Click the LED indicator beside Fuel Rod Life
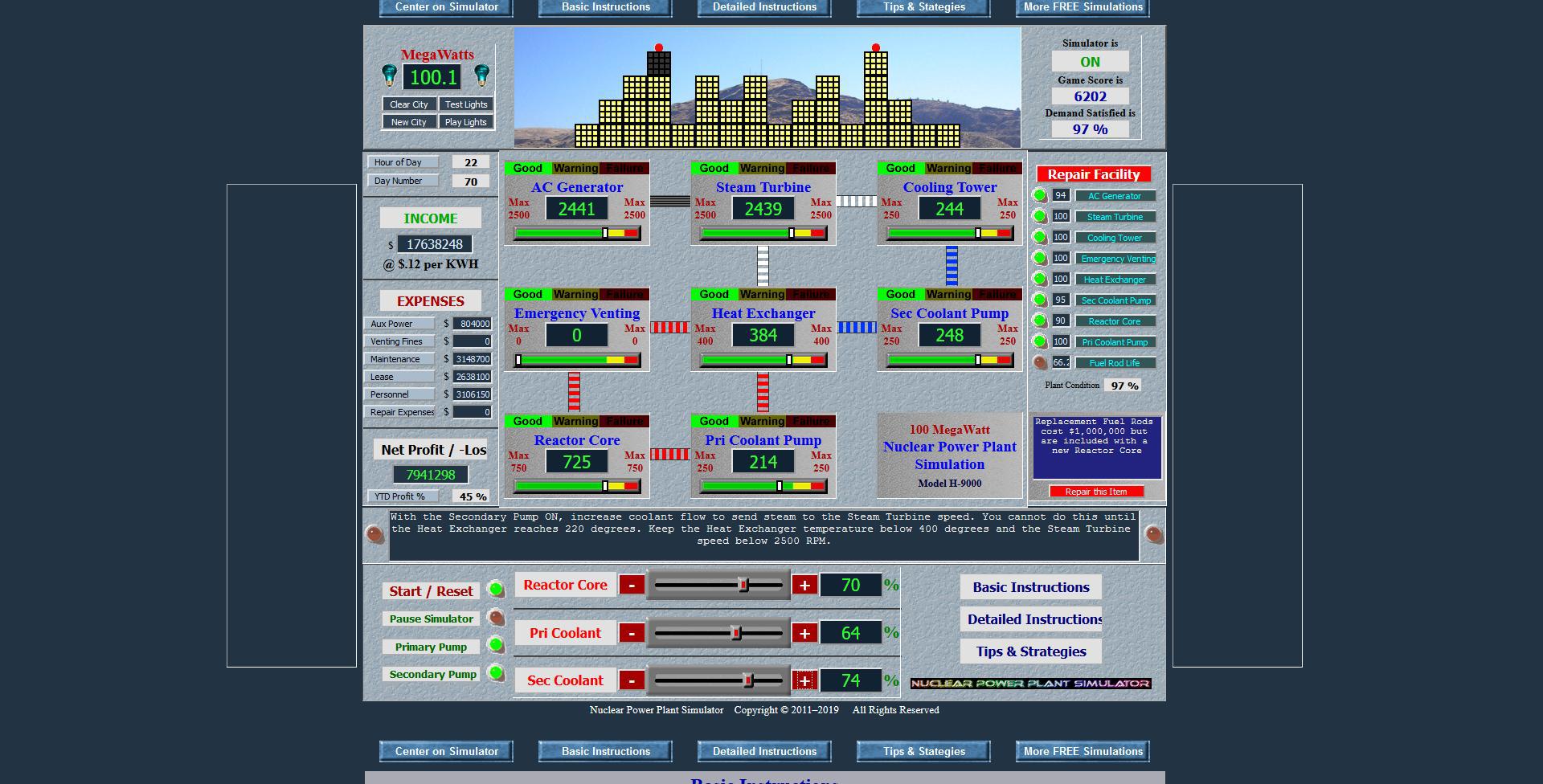This screenshot has height=784, width=1543. coord(1040,362)
